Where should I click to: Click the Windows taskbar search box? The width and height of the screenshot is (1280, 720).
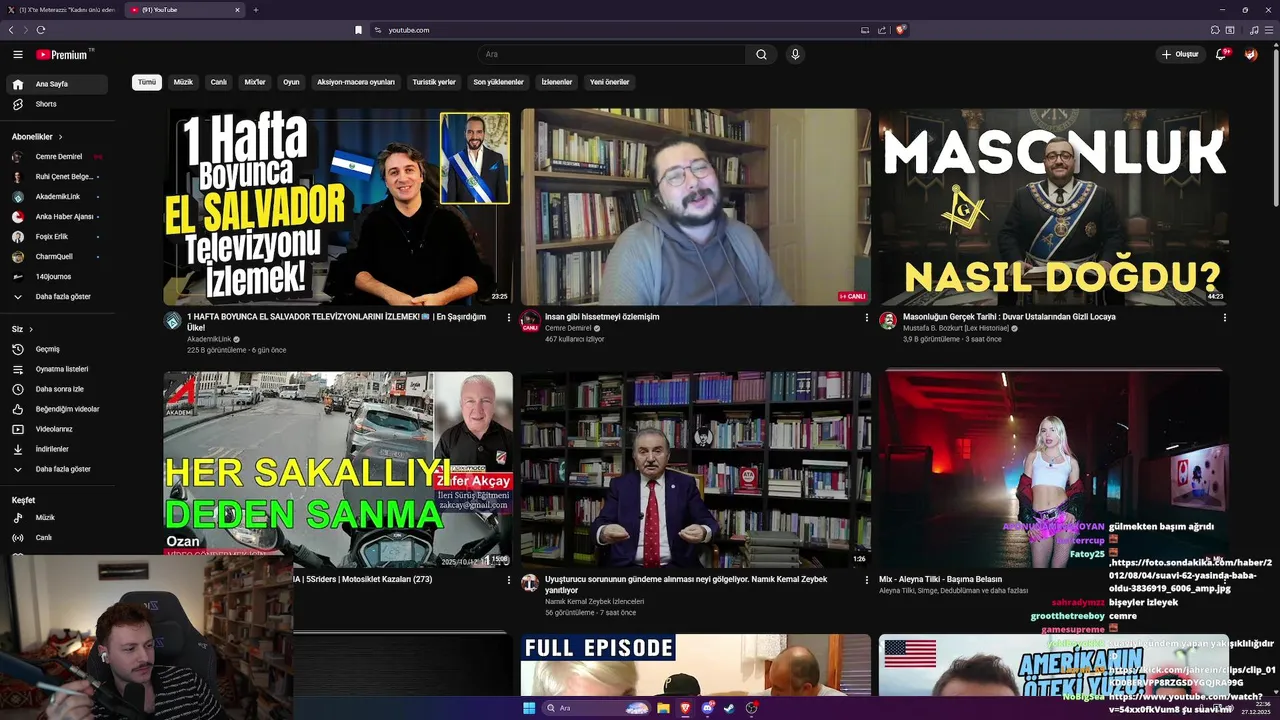pyautogui.click(x=596, y=708)
